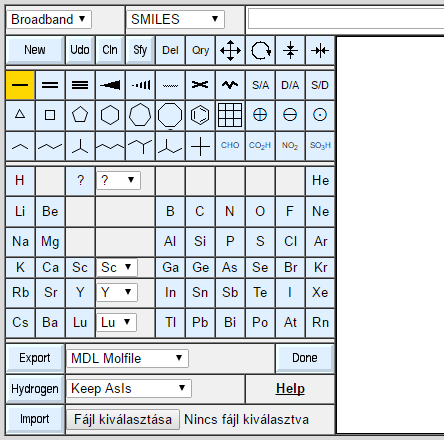Click the Sfy button
The height and width of the screenshot is (440, 444).
pyautogui.click(x=140, y=50)
